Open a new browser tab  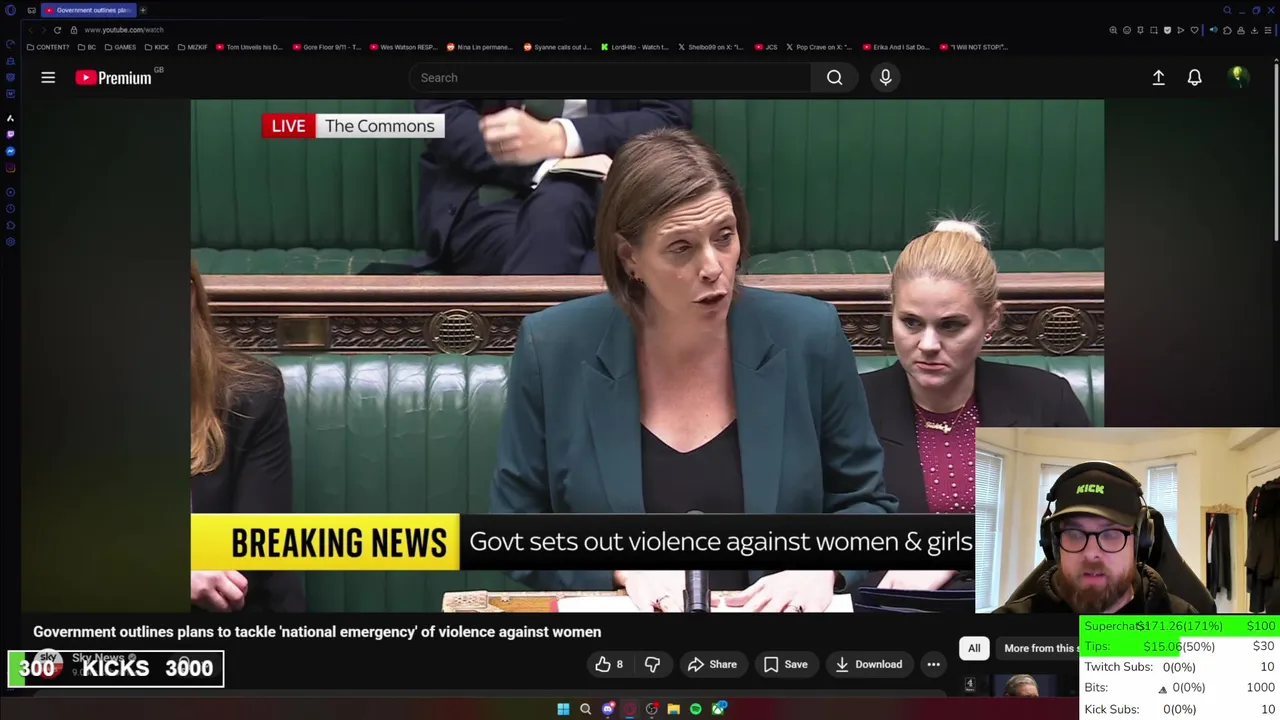coord(143,10)
